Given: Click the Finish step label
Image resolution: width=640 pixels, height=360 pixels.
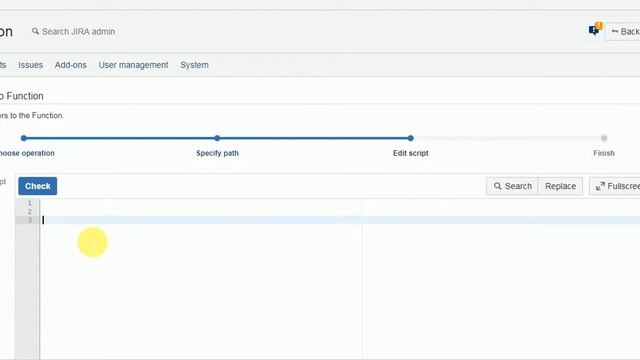Looking at the screenshot, I should point(604,153).
